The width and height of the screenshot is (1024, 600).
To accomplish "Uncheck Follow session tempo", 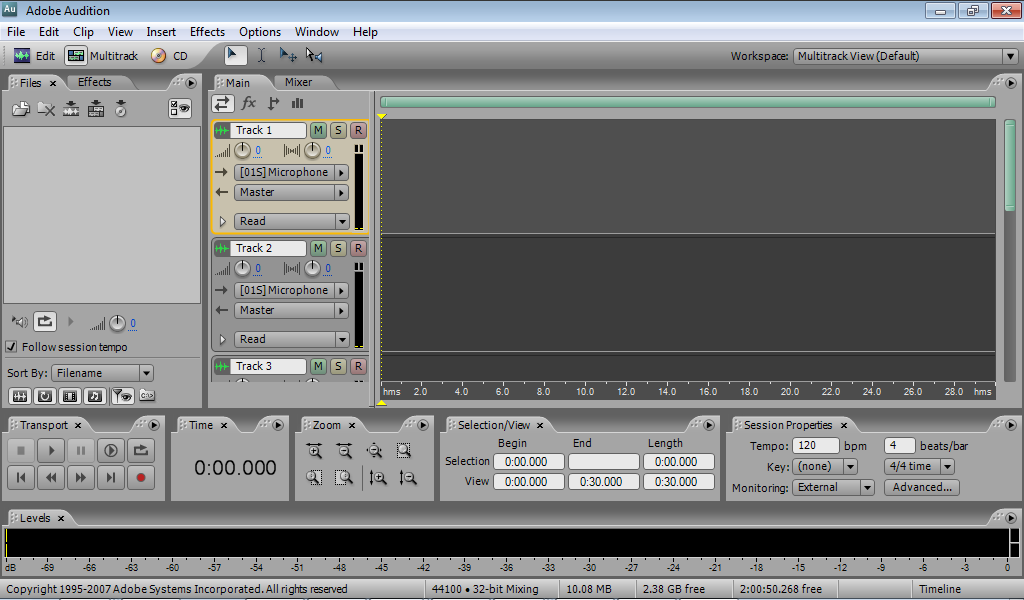I will coord(11,347).
